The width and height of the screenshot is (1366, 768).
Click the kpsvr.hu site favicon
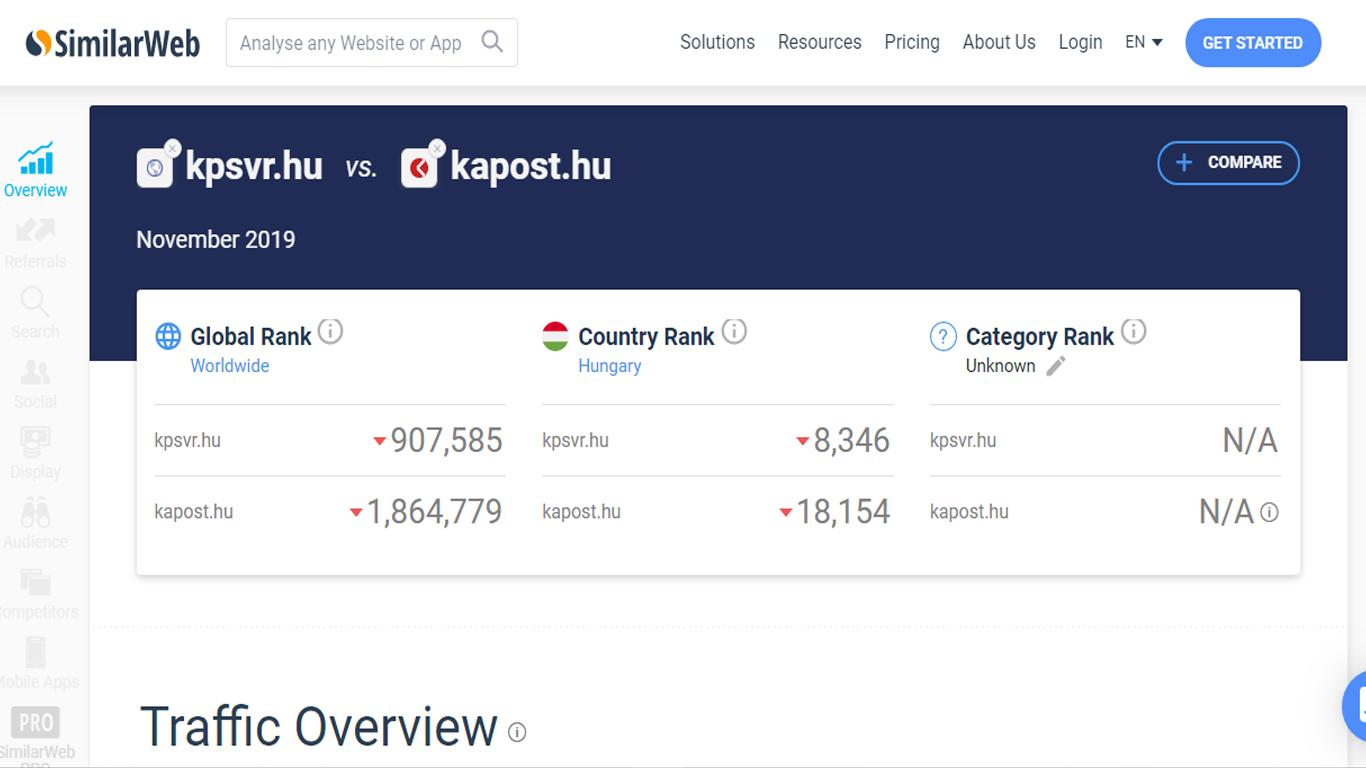155,168
